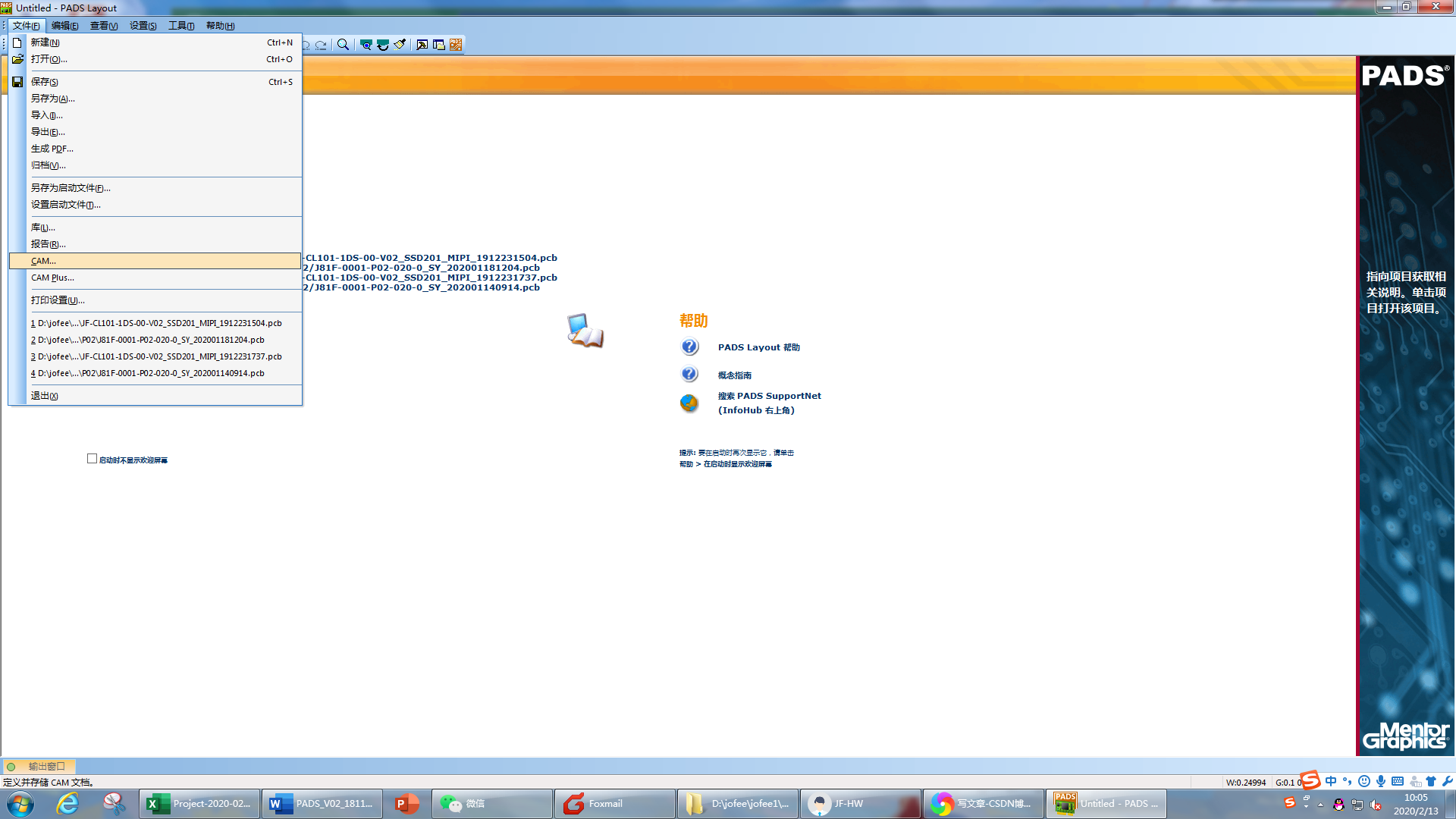This screenshot has height=819, width=1456.
Task: Click the 概念指南 help link
Action: 734,375
